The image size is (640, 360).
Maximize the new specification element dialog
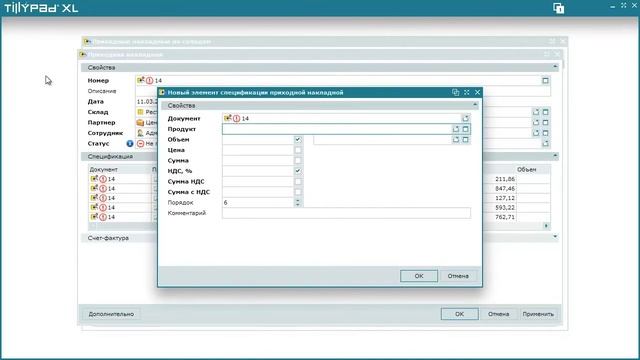point(467,92)
